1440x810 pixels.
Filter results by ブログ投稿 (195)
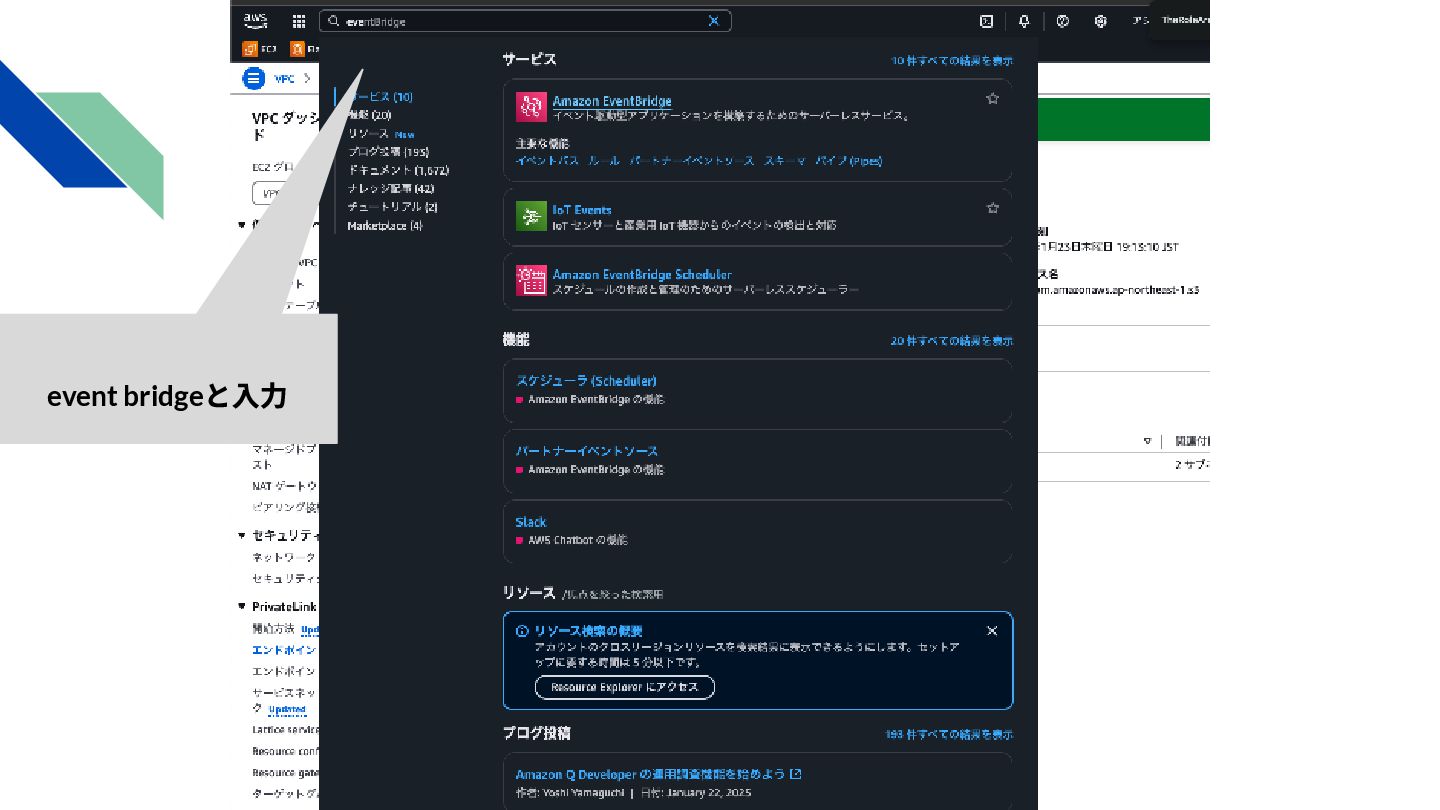point(388,152)
